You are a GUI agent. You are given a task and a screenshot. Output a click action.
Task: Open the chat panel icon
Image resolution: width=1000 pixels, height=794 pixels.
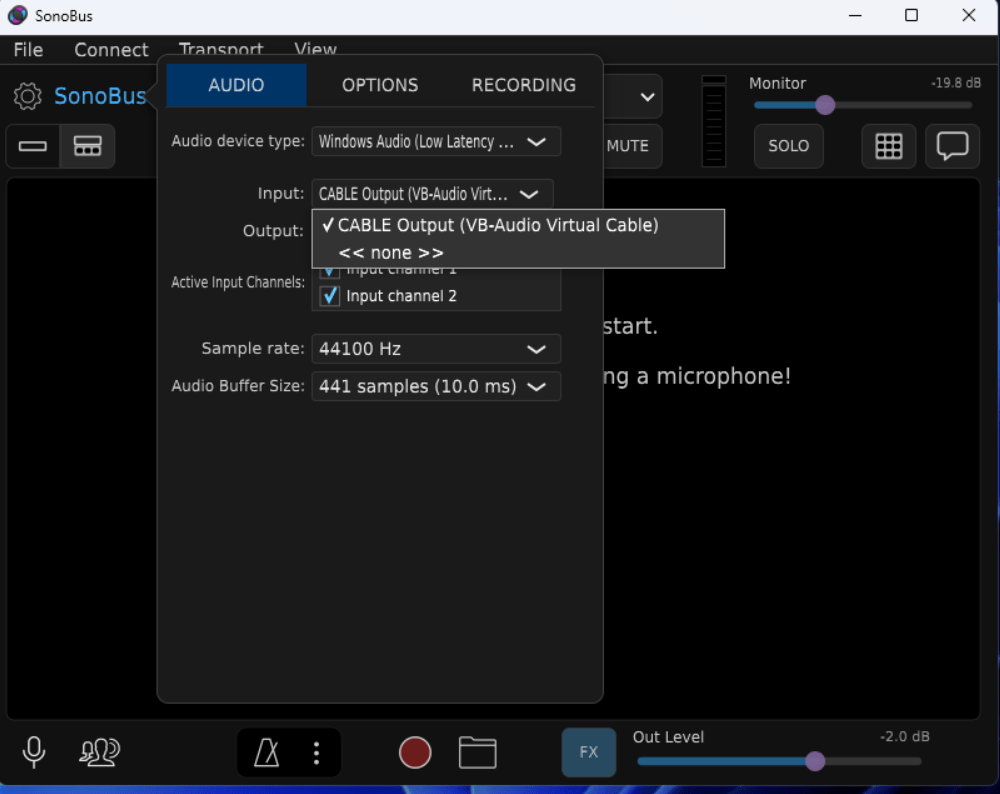click(952, 146)
